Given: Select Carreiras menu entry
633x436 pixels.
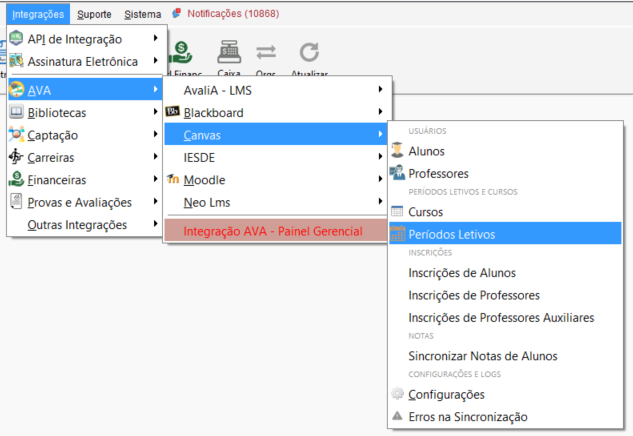Looking at the screenshot, I should [x=85, y=157].
